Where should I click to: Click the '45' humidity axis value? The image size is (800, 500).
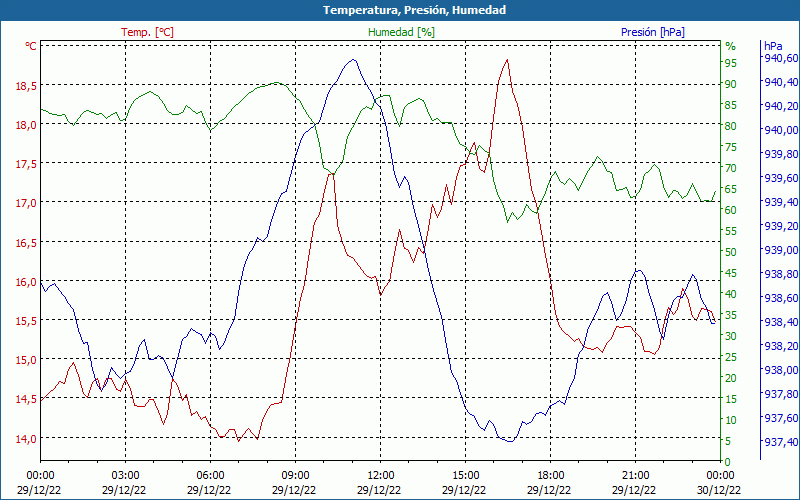(x=731, y=273)
